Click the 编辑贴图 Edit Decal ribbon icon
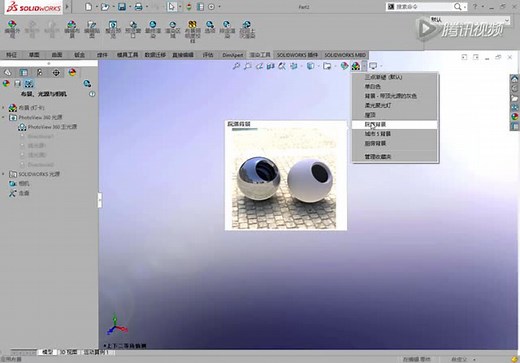520x363 pixels. click(x=92, y=28)
